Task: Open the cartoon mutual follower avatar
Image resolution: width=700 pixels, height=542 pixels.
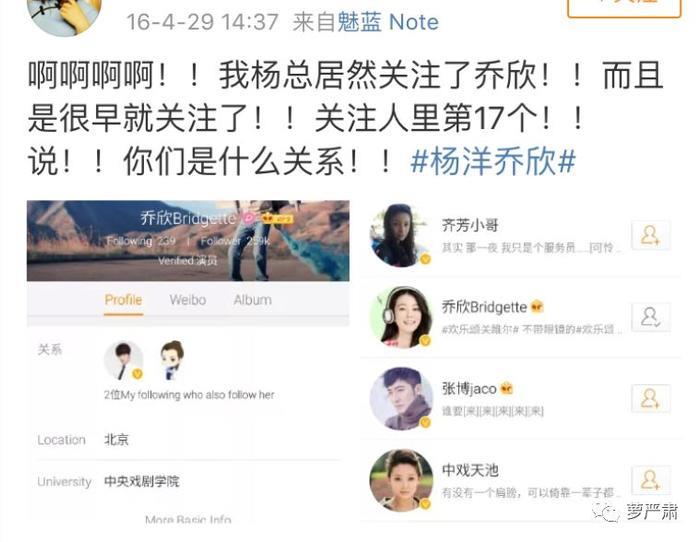Action: point(172,361)
